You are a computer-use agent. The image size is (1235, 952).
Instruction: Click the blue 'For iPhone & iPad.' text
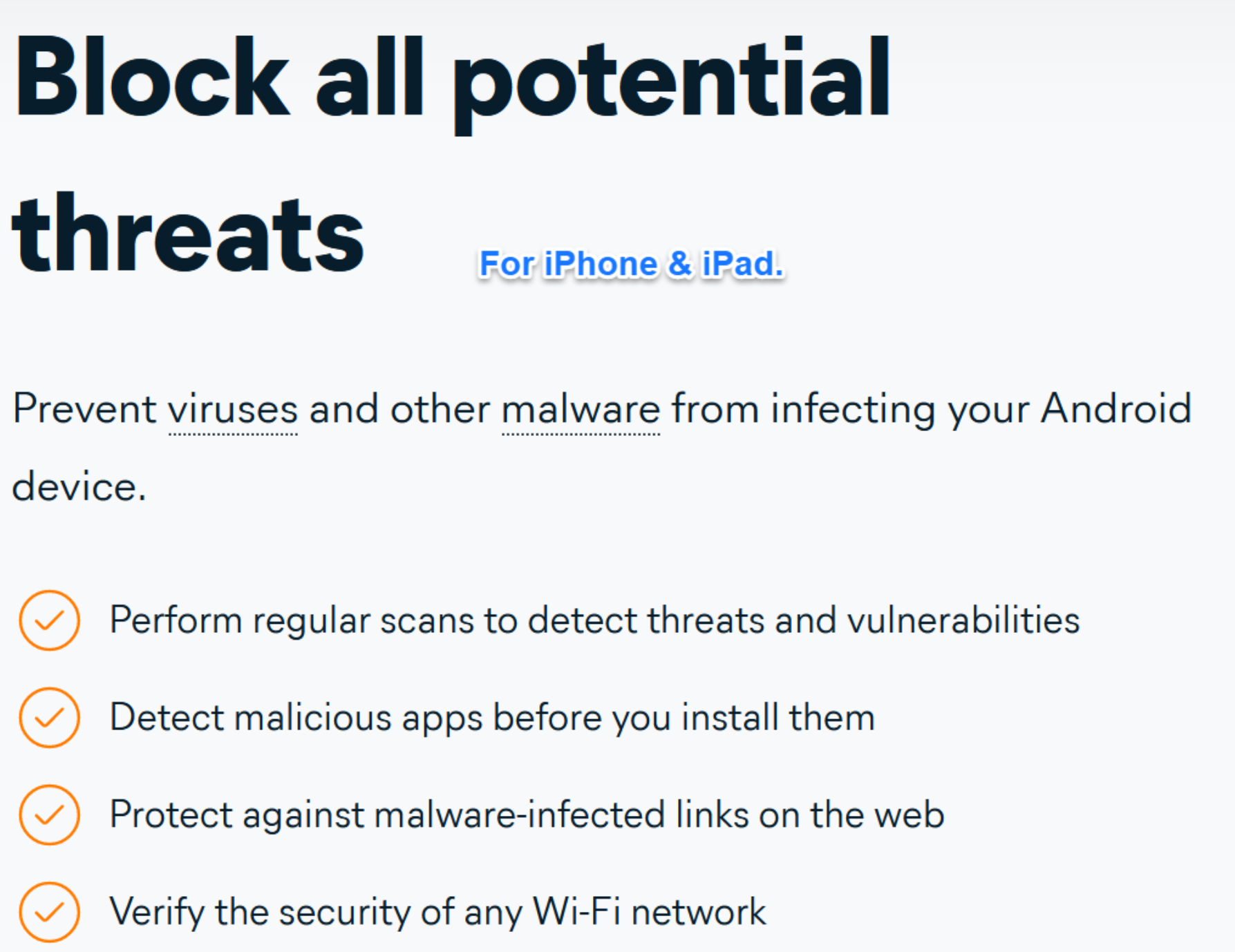click(631, 264)
